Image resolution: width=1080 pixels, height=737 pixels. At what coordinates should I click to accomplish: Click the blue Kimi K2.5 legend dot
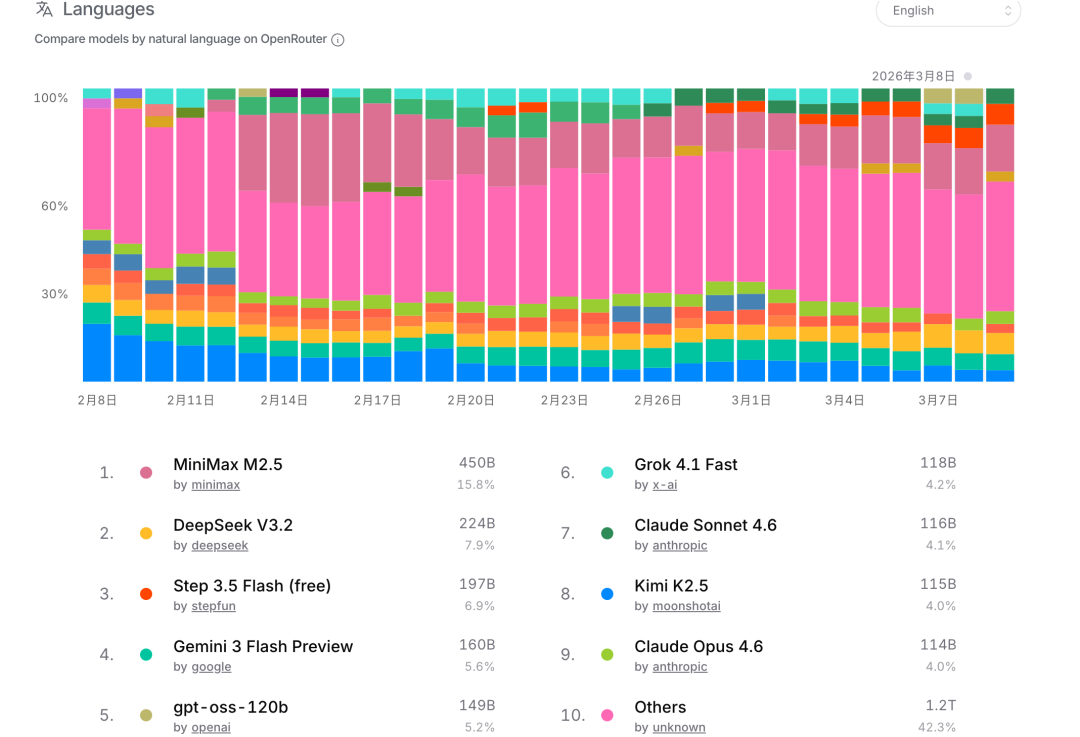click(x=607, y=594)
